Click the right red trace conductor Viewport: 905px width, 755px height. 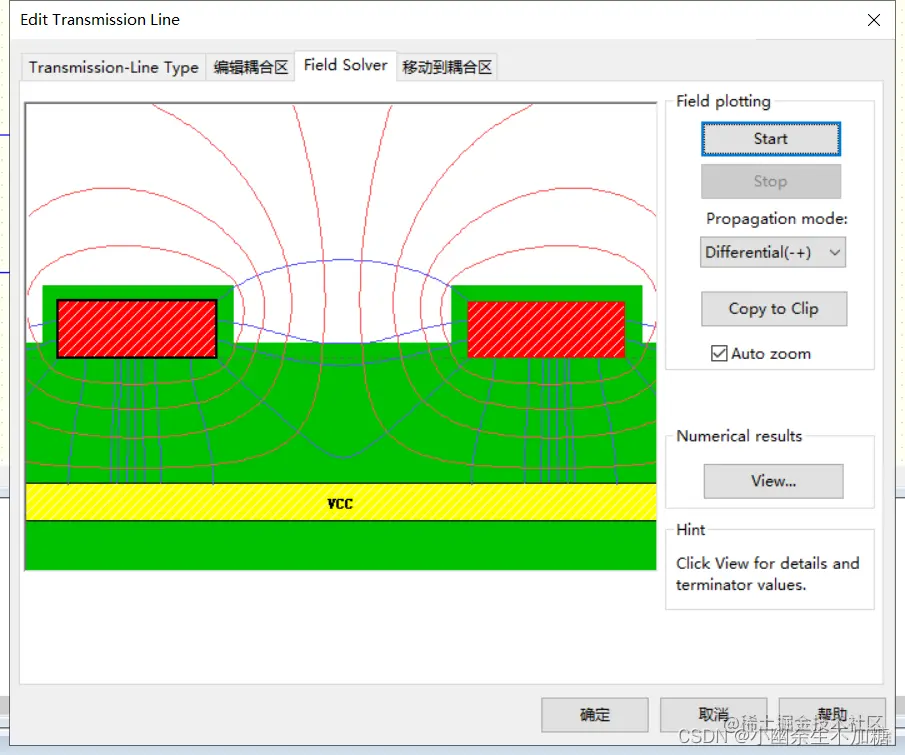(546, 330)
